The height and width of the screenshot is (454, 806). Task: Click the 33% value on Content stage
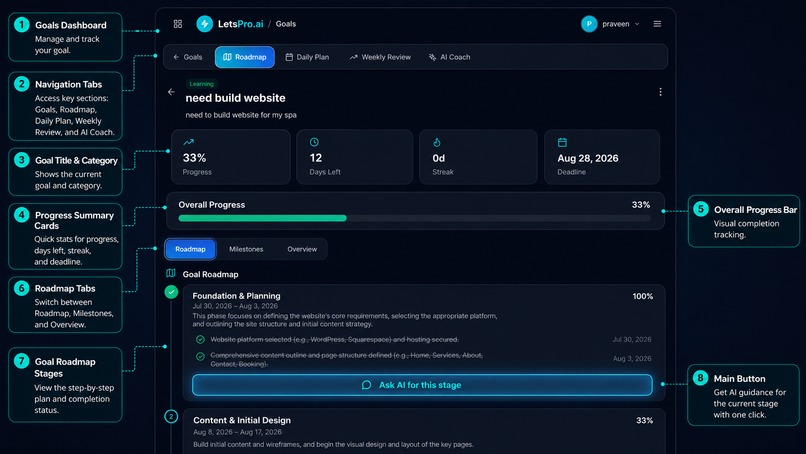(x=645, y=420)
